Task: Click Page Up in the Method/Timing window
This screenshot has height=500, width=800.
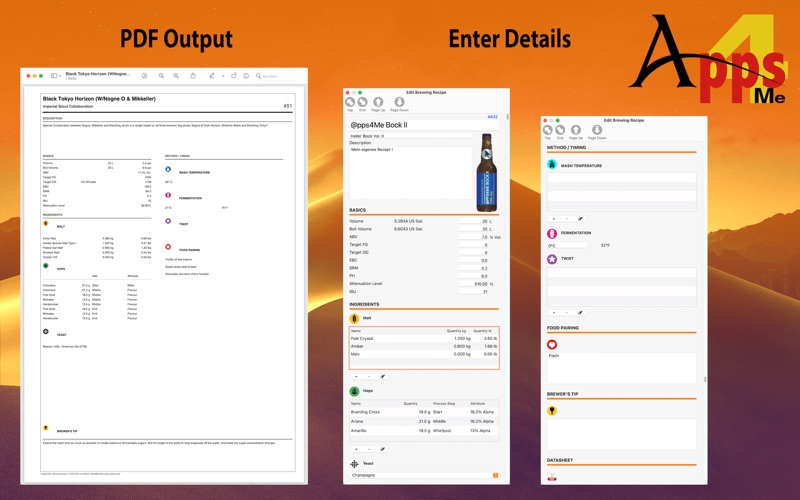Action: 576,130
